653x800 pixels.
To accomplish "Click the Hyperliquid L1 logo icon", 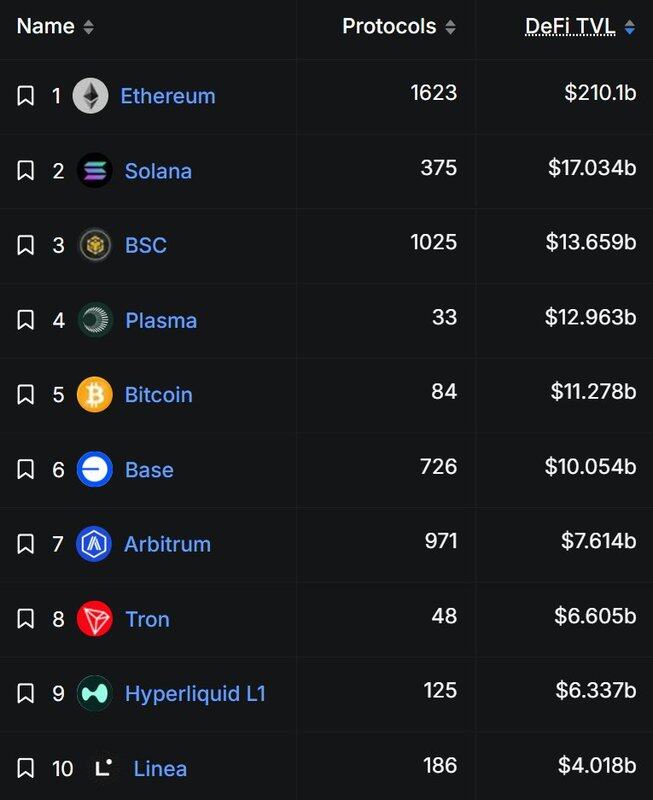I will click(x=95, y=693).
